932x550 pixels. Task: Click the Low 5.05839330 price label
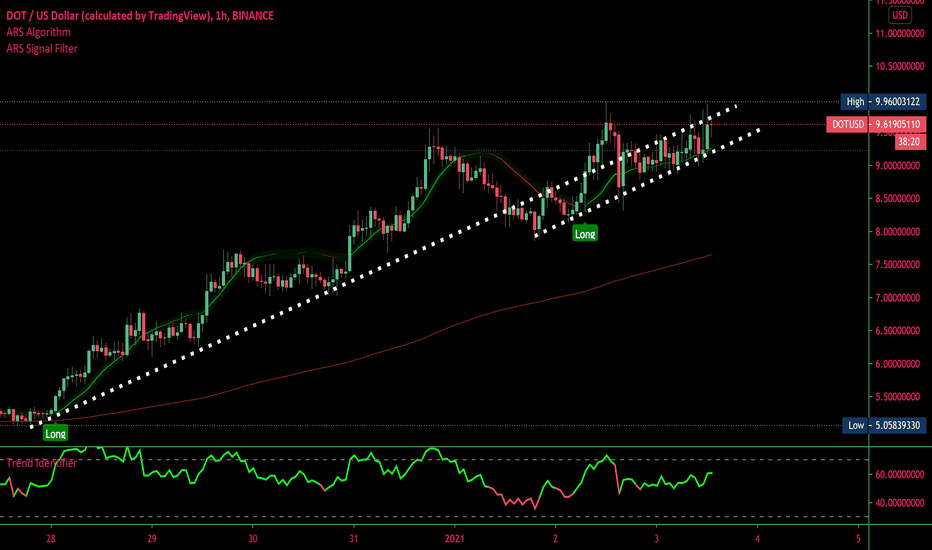point(884,425)
